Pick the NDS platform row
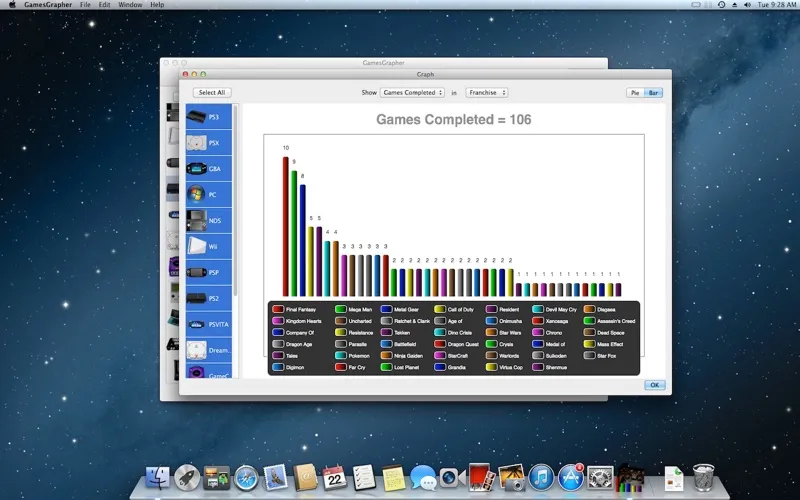The image size is (800, 500). [209, 221]
